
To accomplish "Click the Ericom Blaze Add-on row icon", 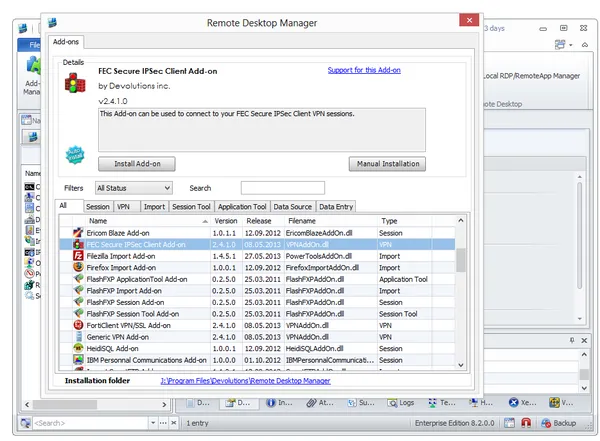I will [x=78, y=232].
